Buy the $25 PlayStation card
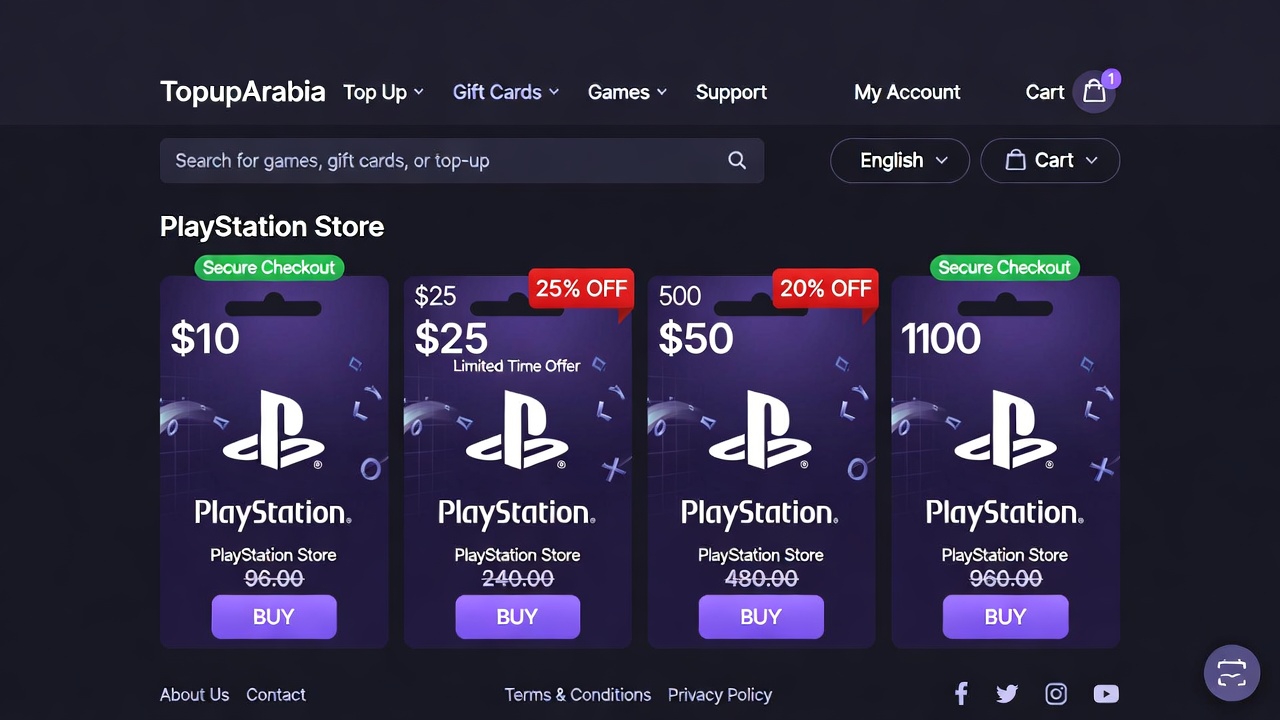Image resolution: width=1280 pixels, height=720 pixels. 517,617
